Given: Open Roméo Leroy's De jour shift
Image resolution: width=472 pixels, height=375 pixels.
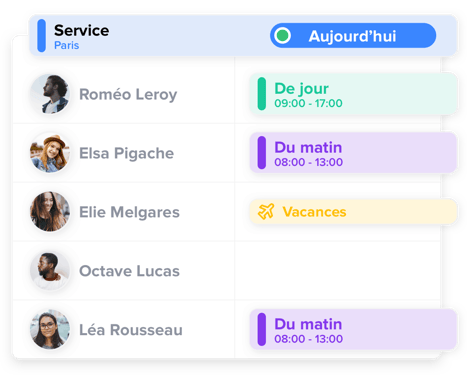Looking at the screenshot, I should 353,94.
